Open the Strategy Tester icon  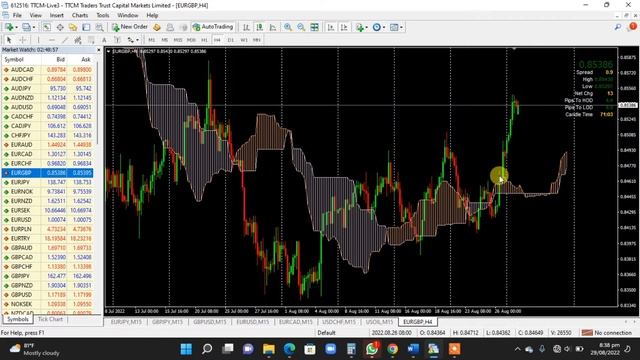[x=99, y=27]
